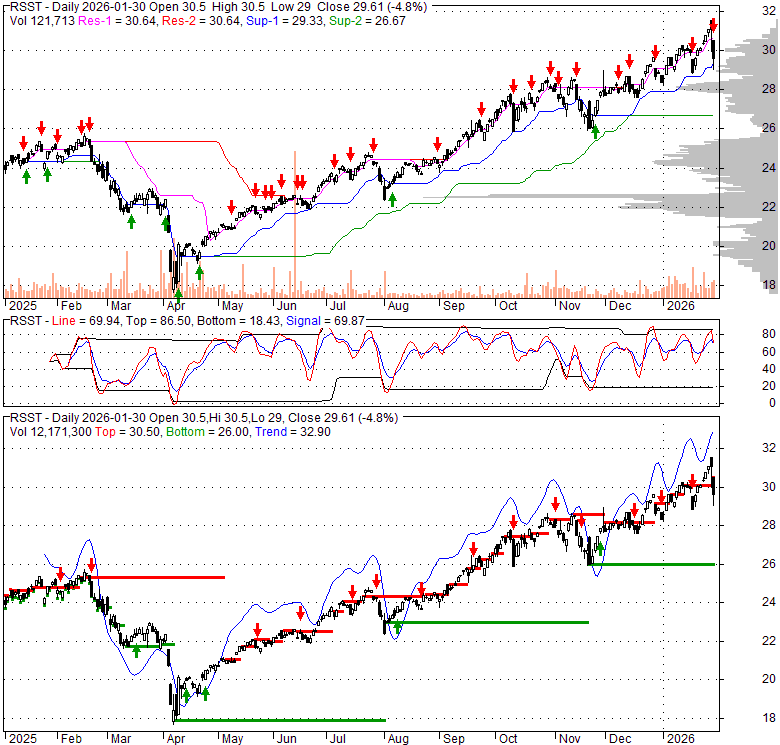Click green buy arrow at April low in top chart

coord(178,293)
